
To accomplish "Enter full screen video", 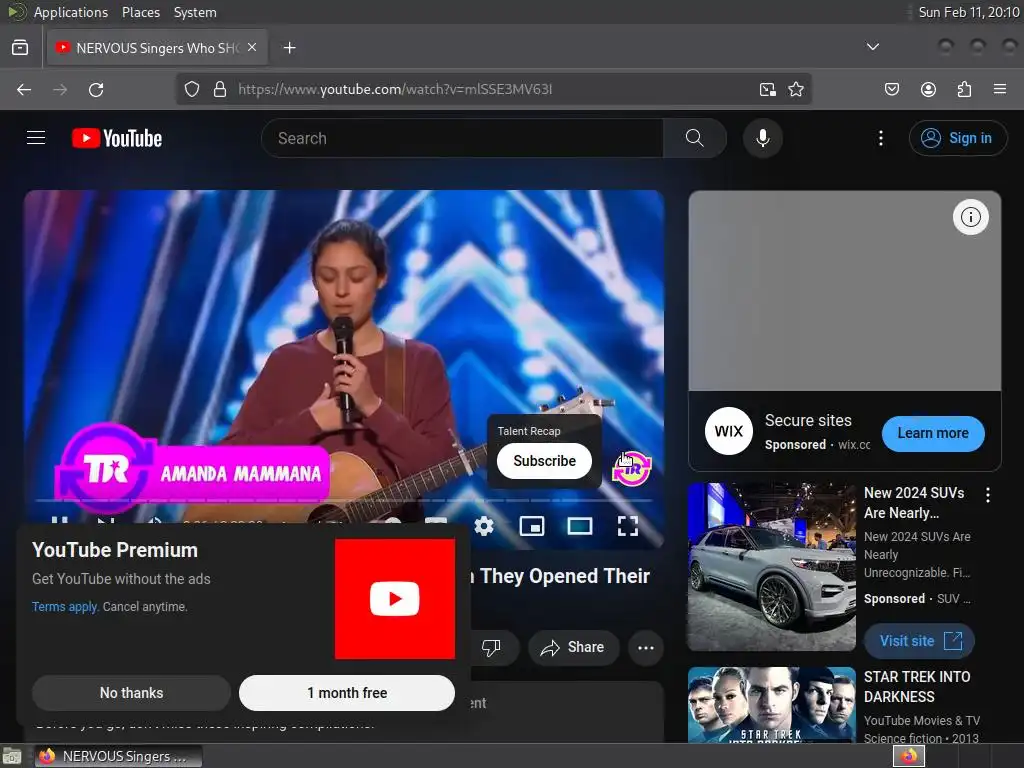I will coord(628,526).
